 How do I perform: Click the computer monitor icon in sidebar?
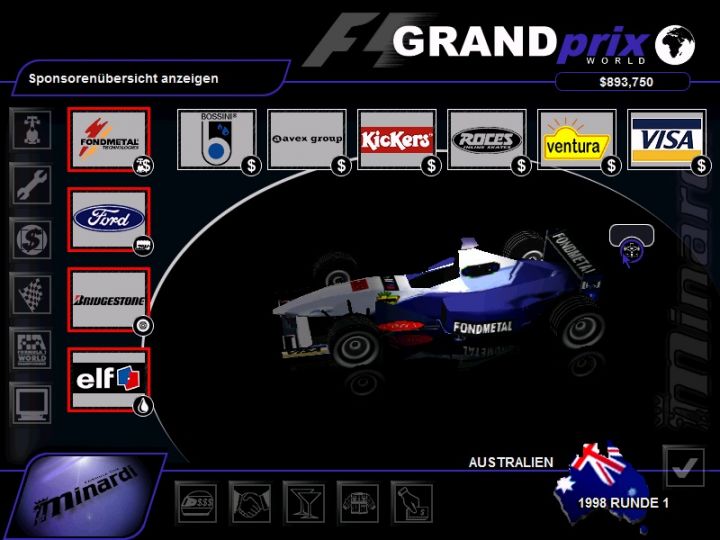pos(29,404)
